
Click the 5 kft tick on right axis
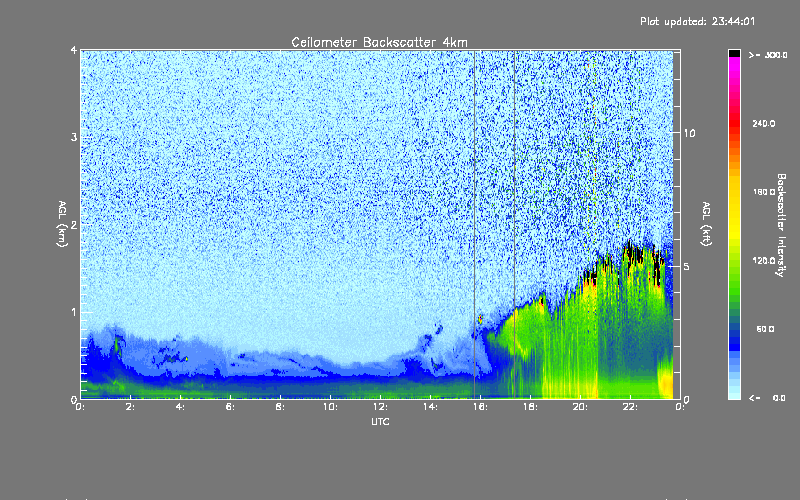686,267
